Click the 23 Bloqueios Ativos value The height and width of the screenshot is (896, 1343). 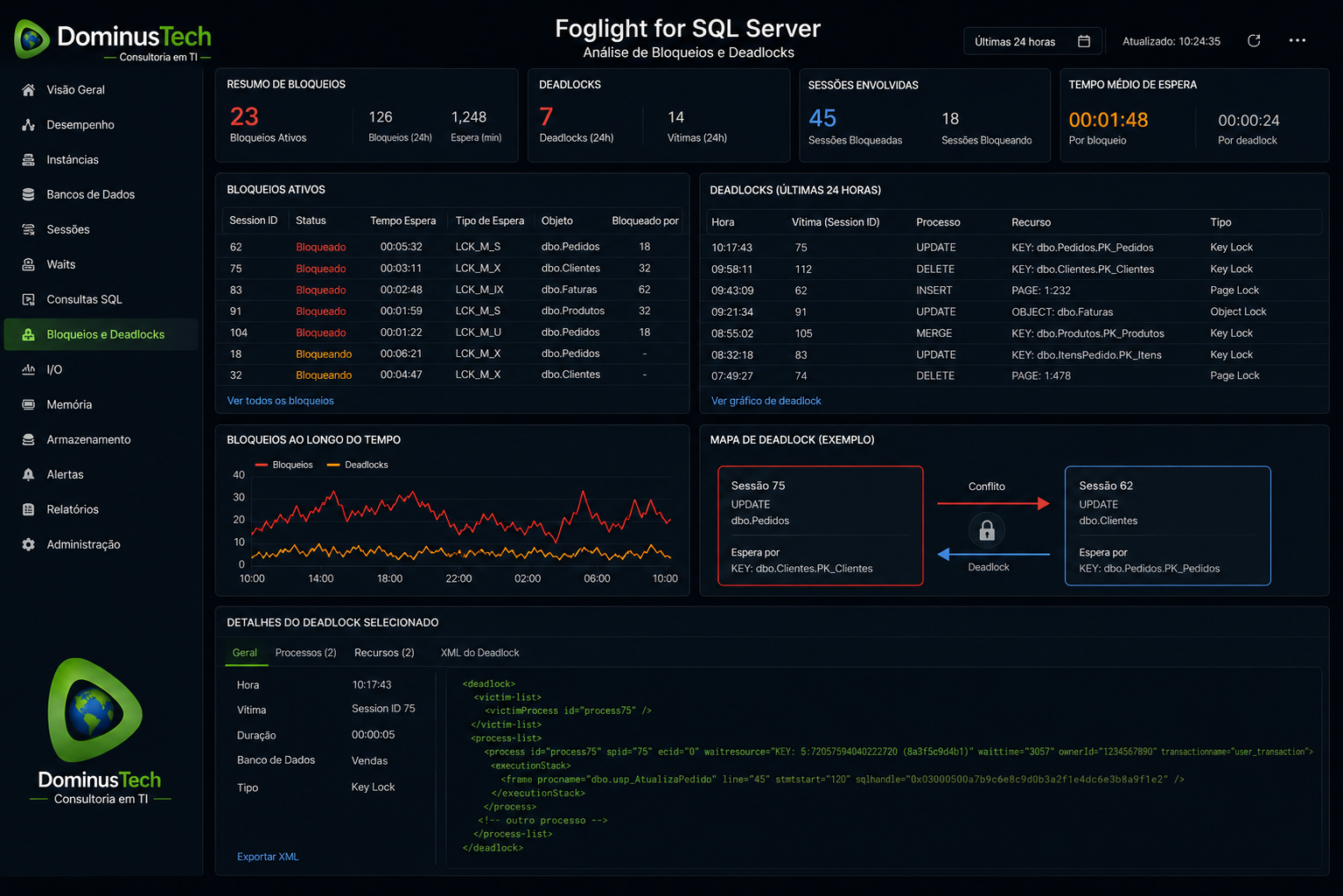[x=244, y=116]
